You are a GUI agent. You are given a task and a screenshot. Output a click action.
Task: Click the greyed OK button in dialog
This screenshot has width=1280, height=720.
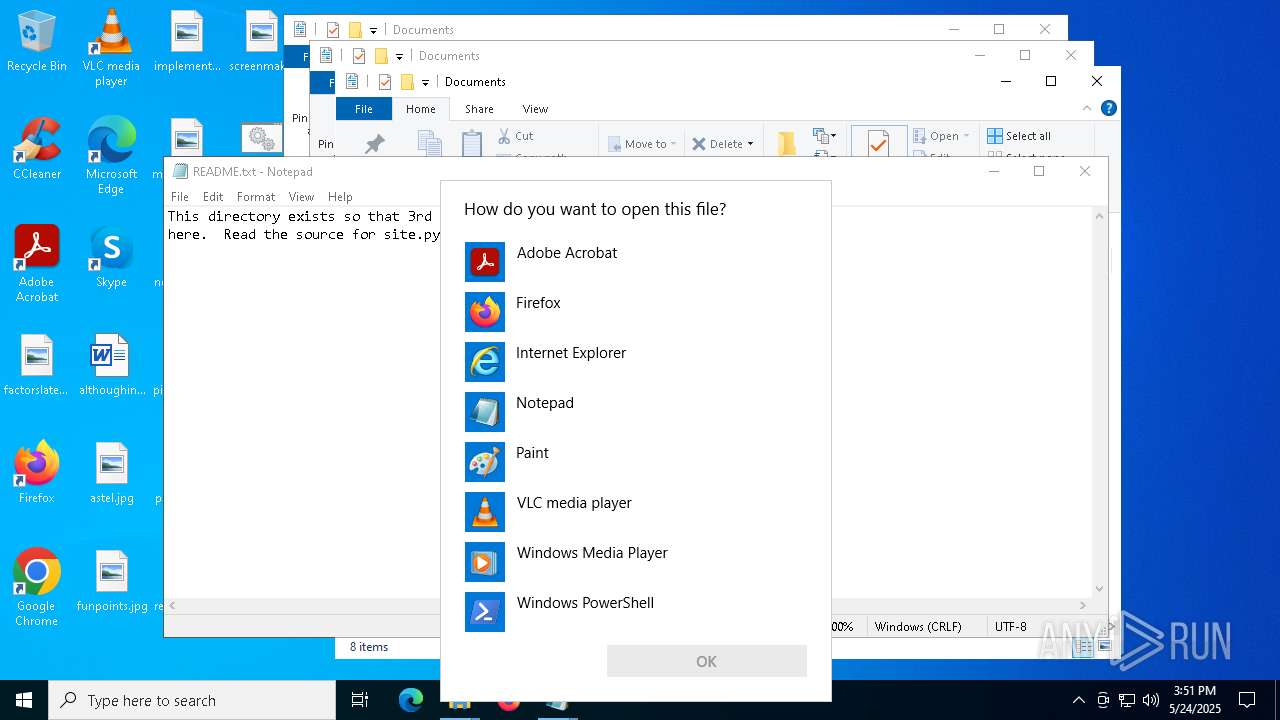(707, 661)
